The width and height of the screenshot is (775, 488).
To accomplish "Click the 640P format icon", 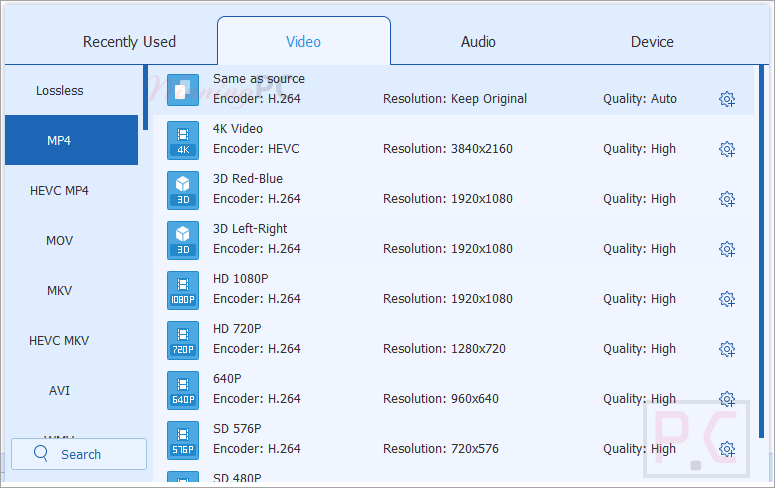I will coord(183,390).
